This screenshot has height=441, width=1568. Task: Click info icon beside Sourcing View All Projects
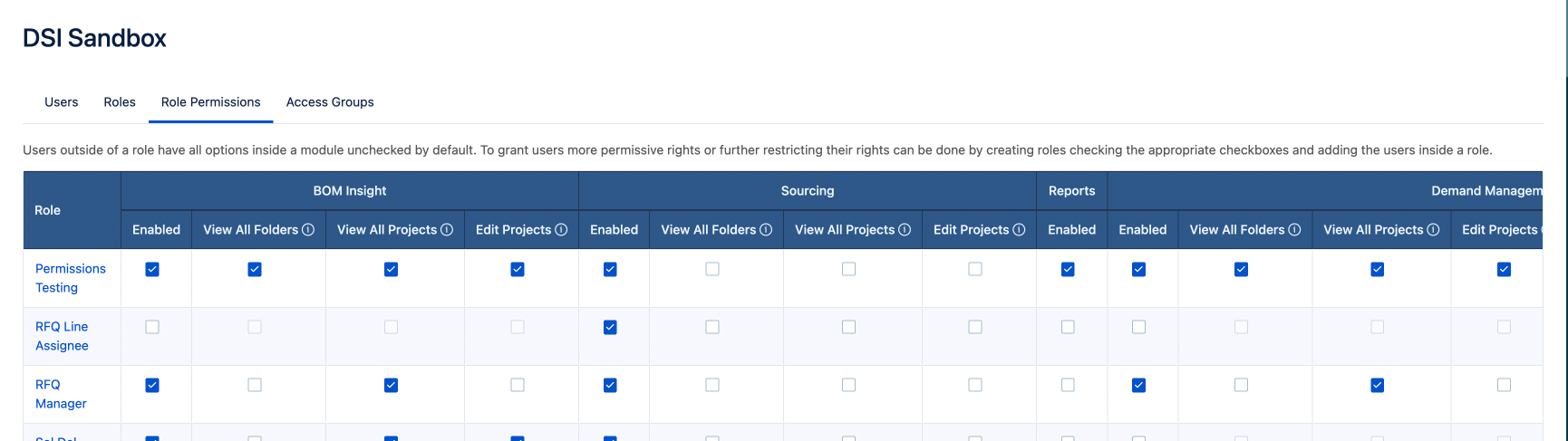pos(905,230)
